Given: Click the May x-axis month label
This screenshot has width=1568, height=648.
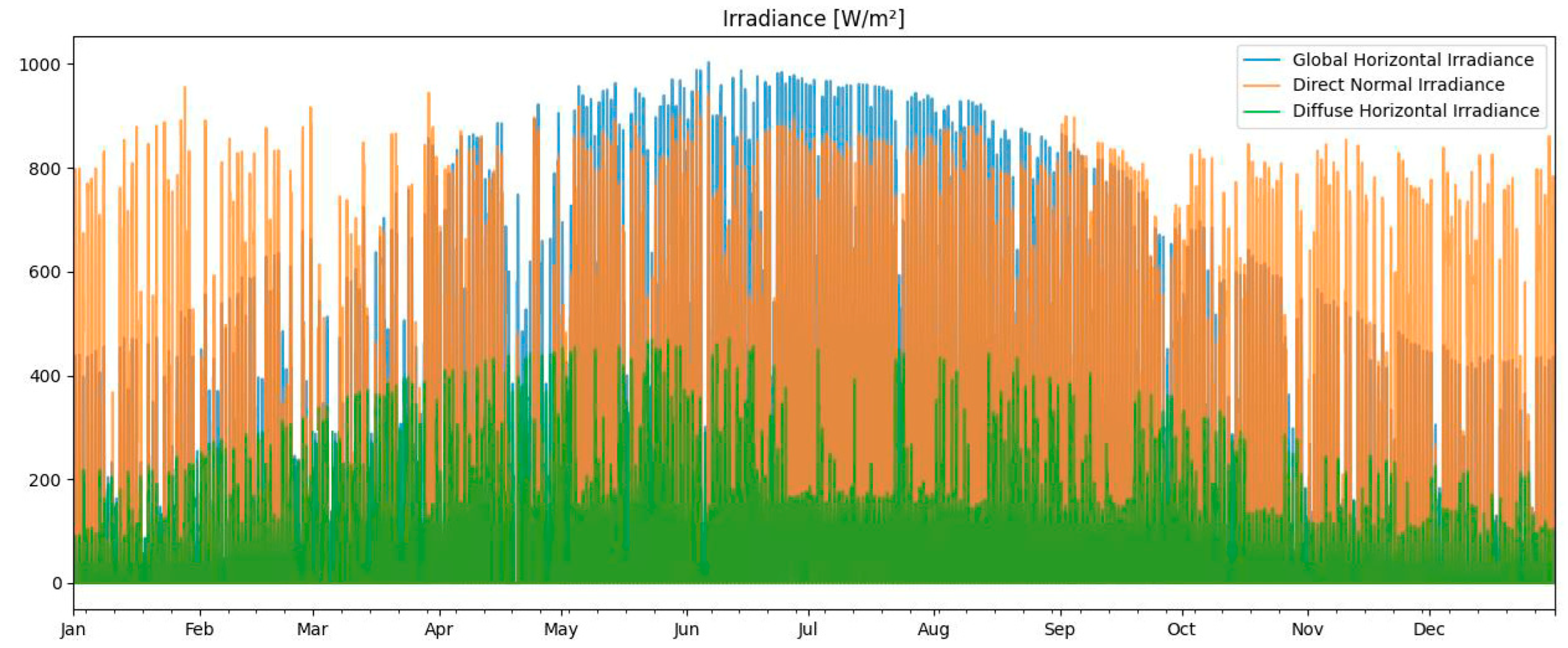Looking at the screenshot, I should pyautogui.click(x=561, y=630).
